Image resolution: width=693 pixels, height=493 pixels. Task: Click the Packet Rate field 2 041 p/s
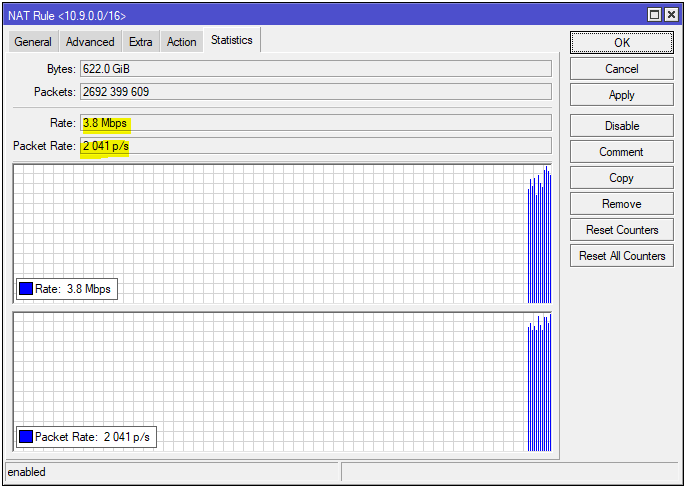pos(316,146)
